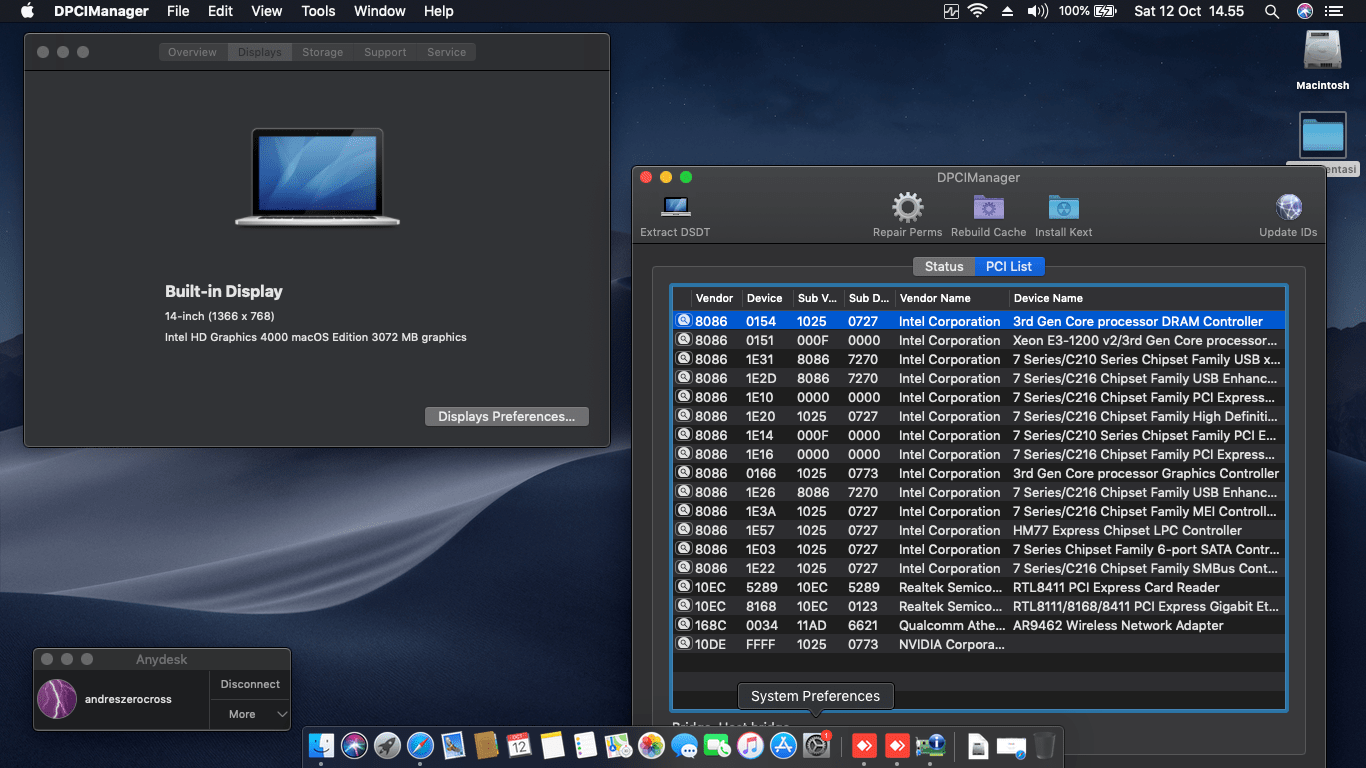This screenshot has height=768, width=1366.
Task: Open System Preferences gear in Dock
Action: 816,745
